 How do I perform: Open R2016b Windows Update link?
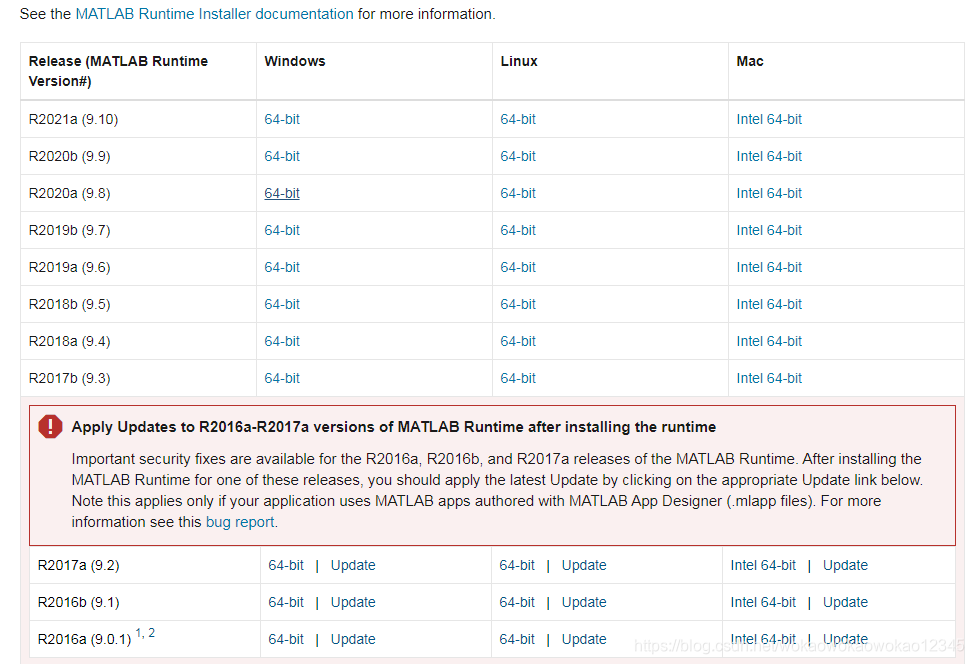[353, 603]
